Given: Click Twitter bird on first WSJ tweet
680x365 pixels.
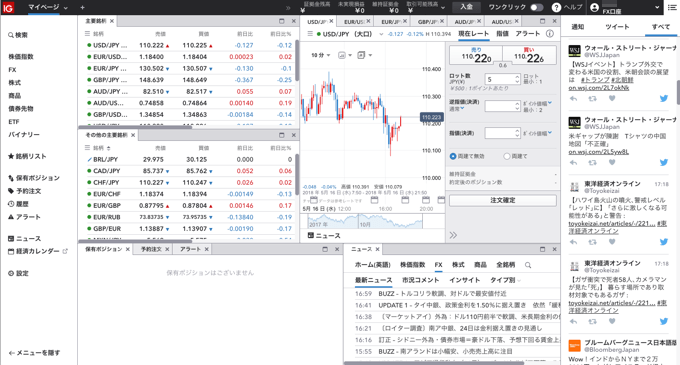Looking at the screenshot, I should [664, 98].
